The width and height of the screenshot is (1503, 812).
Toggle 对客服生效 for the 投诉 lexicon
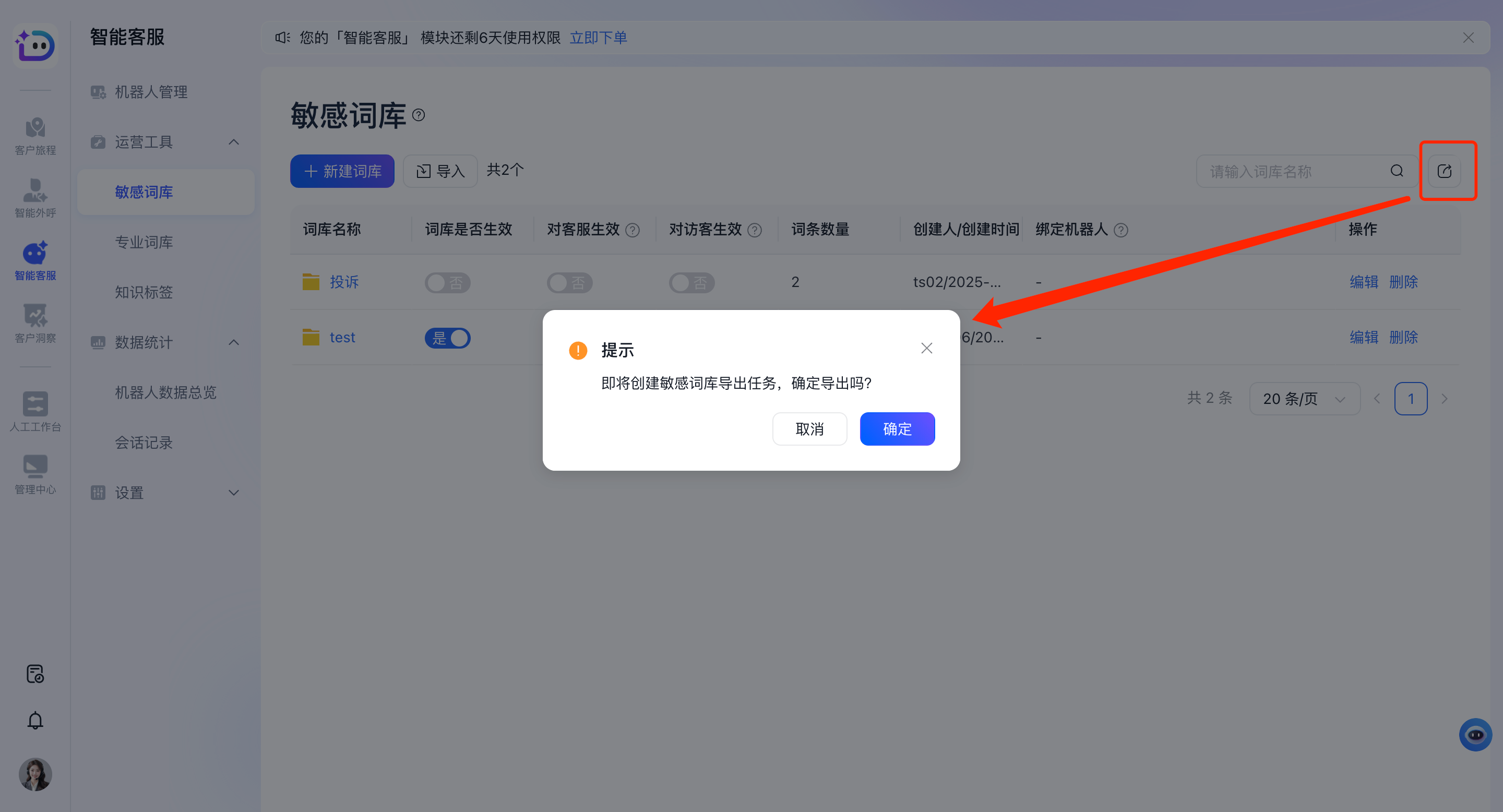click(569, 282)
